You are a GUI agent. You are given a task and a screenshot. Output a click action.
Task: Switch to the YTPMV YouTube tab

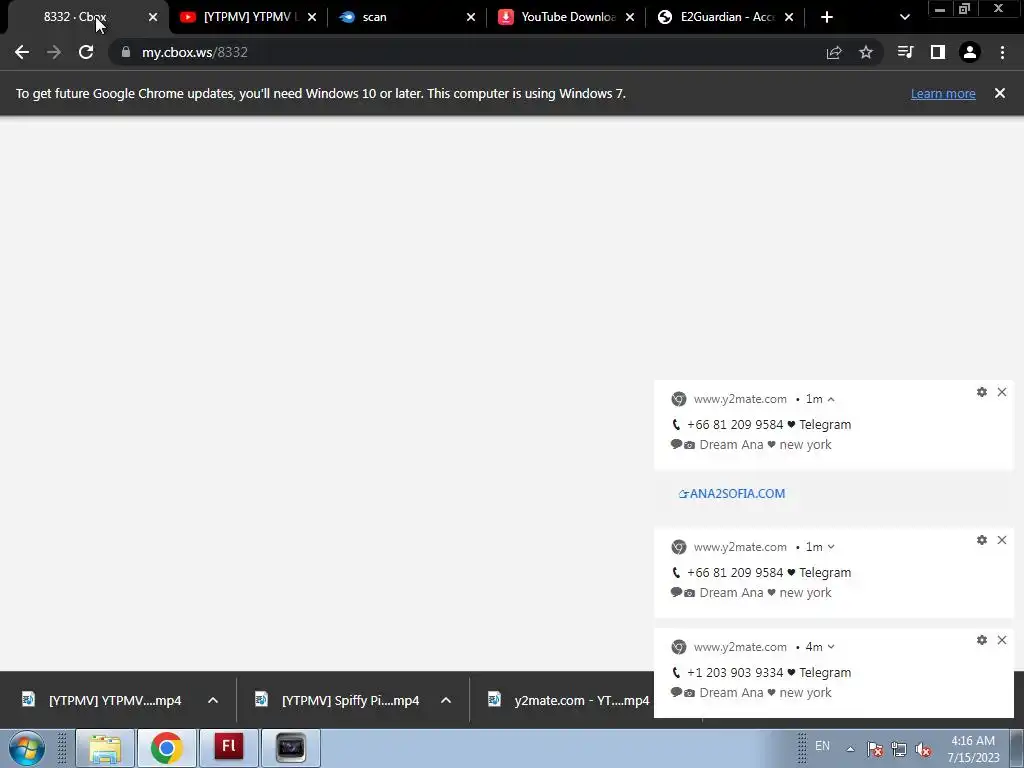(248, 17)
